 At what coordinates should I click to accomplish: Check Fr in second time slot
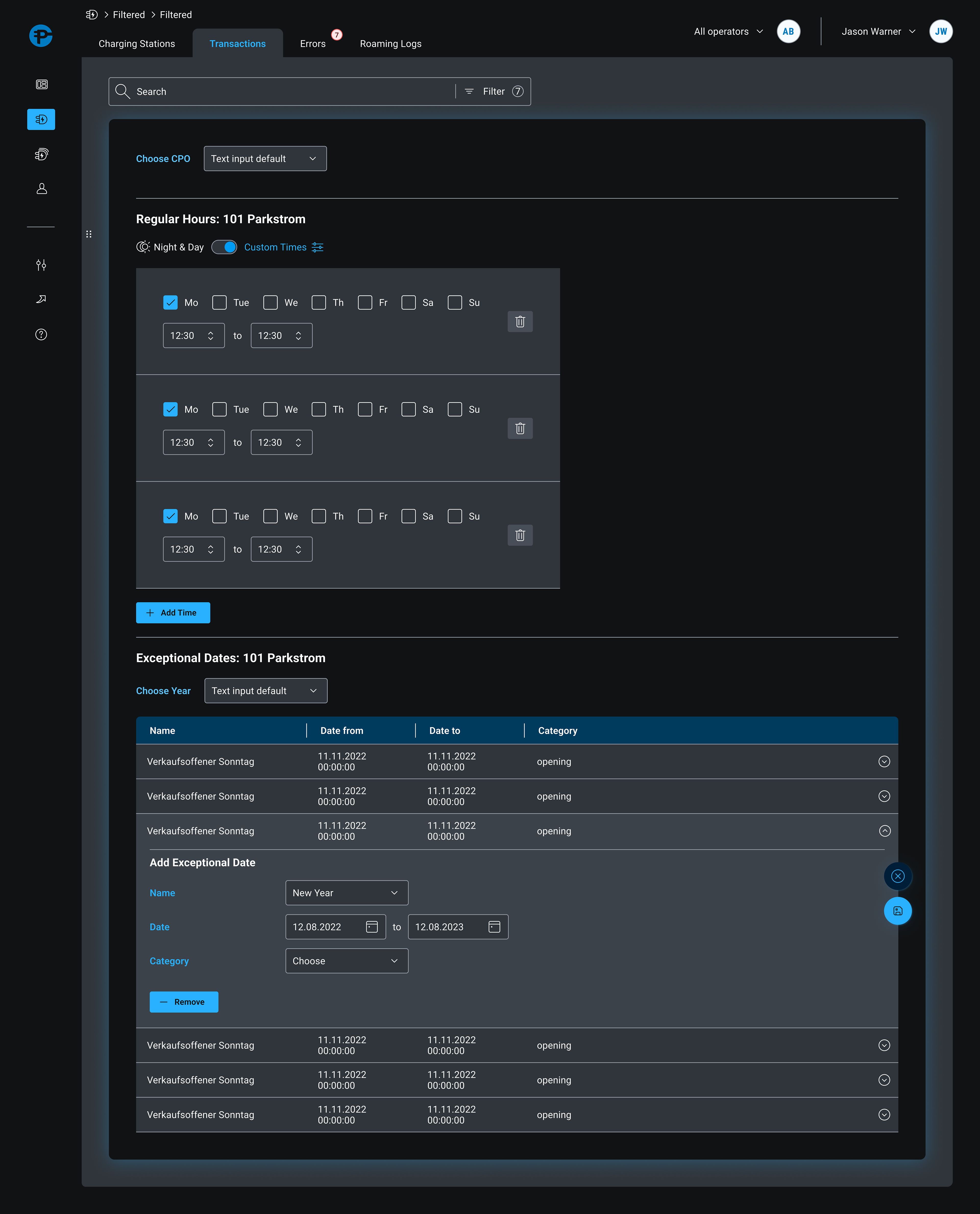pyautogui.click(x=365, y=409)
